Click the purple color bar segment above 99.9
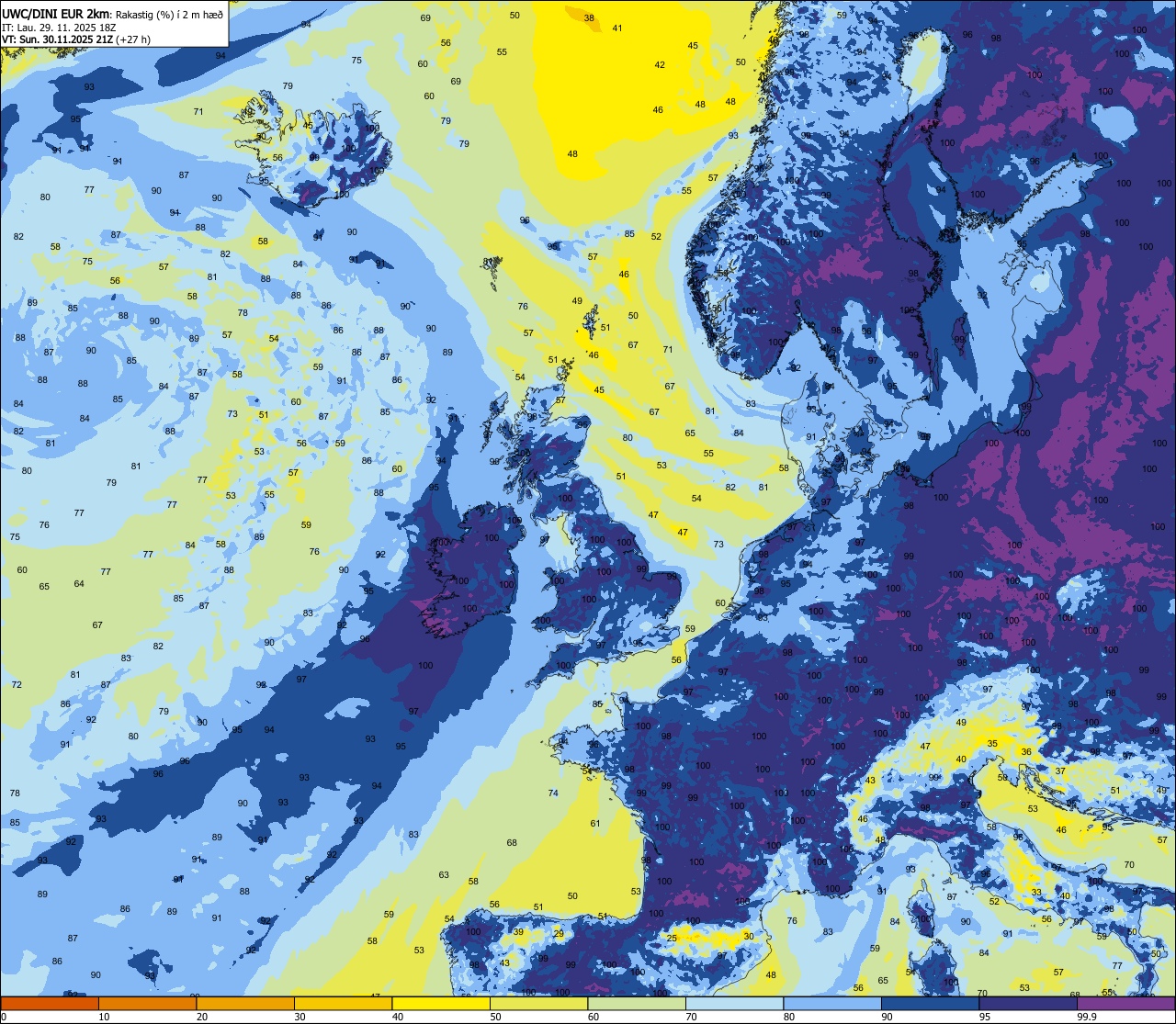The image size is (1176, 1024). coord(1125,1003)
